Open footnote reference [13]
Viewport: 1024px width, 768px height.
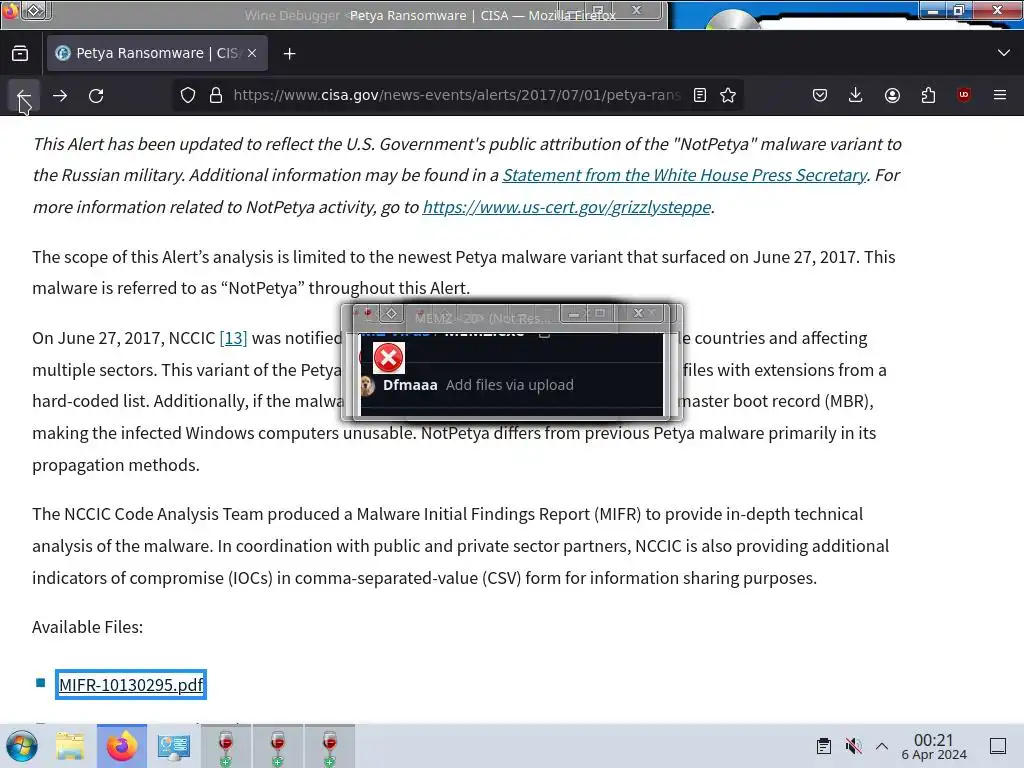[233, 338]
